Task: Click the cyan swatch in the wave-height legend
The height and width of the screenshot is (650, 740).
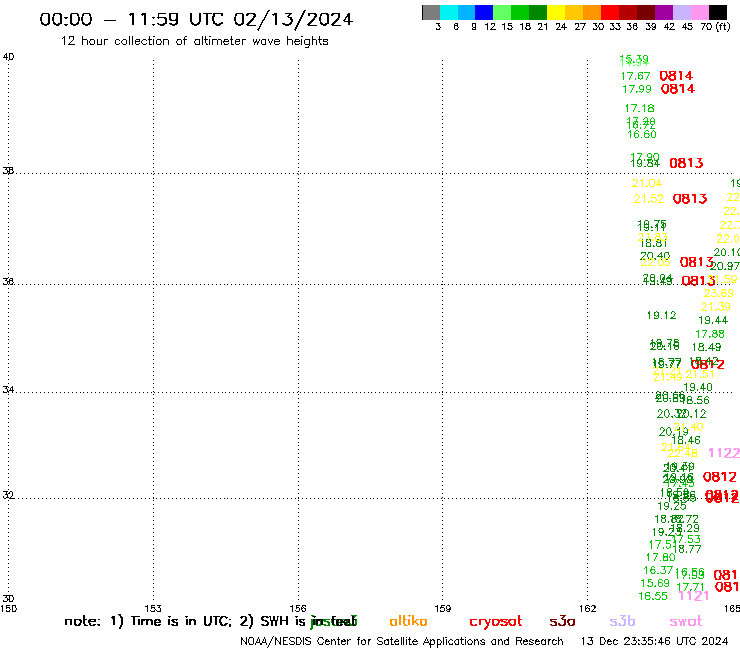Action: [x=449, y=12]
